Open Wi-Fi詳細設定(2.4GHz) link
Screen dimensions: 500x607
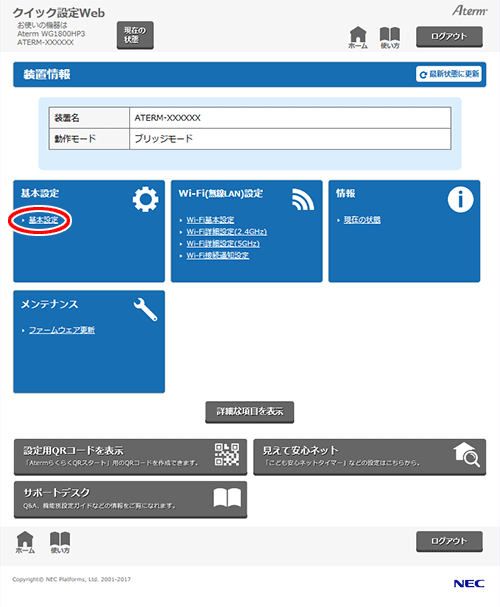(x=226, y=232)
